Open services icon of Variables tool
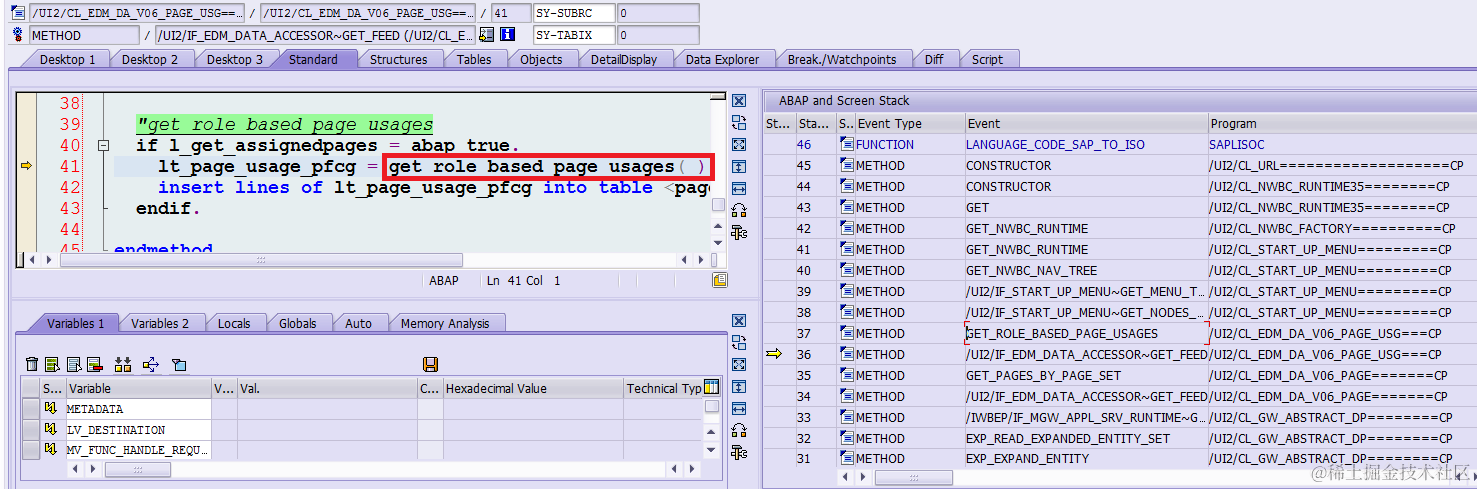Screen dimensions: 1477x489 click(x=739, y=431)
